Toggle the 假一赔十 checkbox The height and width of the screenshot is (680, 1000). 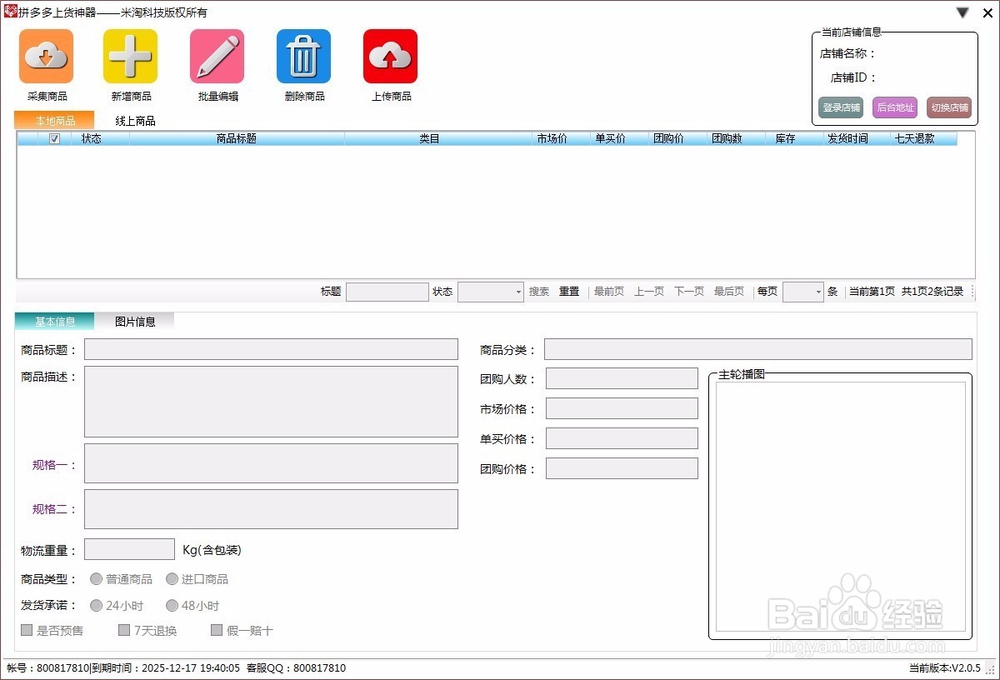coord(217,630)
